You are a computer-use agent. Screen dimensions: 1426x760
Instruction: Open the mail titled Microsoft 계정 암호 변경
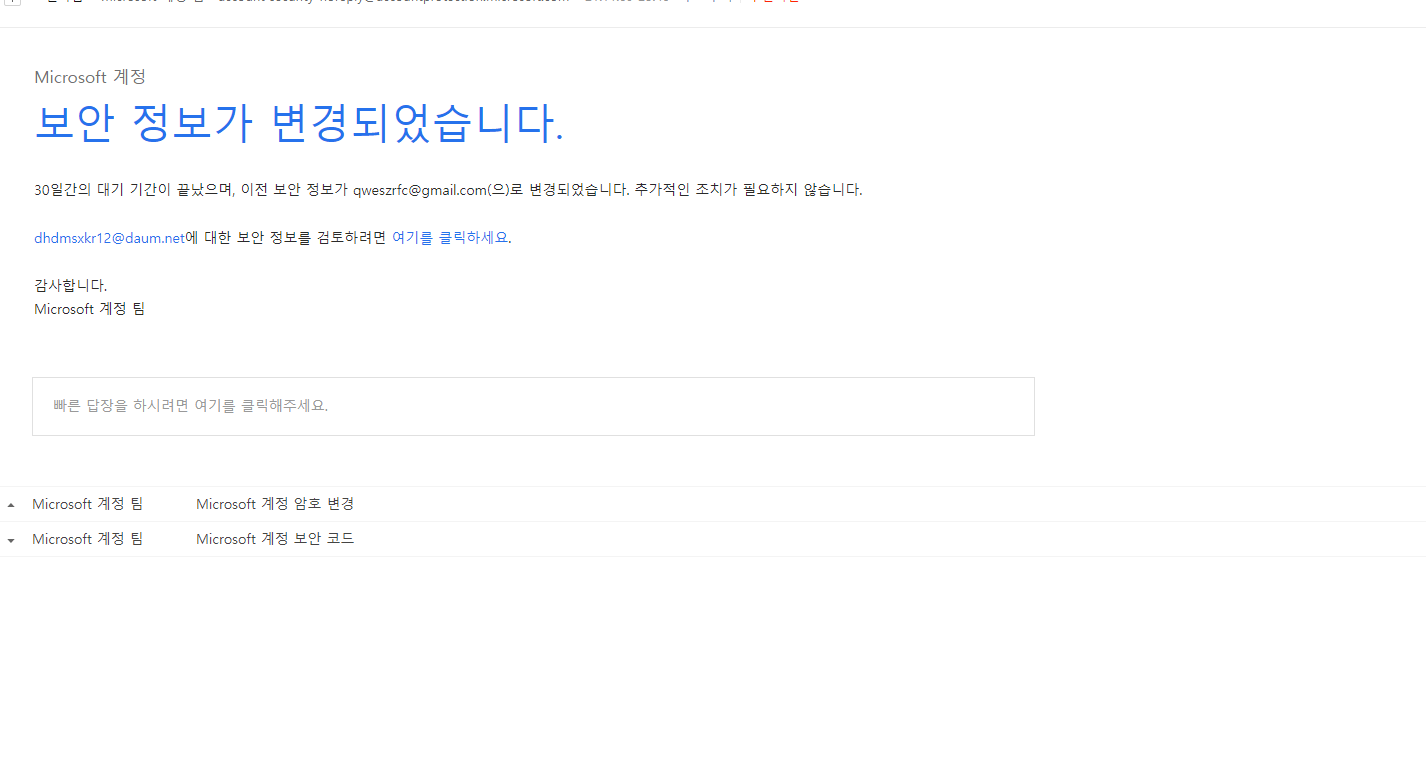pyautogui.click(x=275, y=504)
